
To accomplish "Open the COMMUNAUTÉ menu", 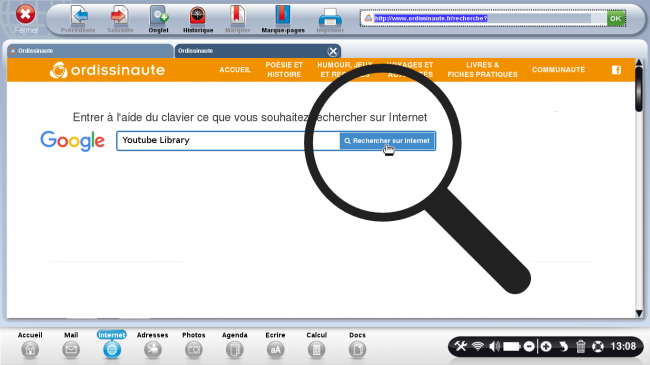I will point(558,70).
